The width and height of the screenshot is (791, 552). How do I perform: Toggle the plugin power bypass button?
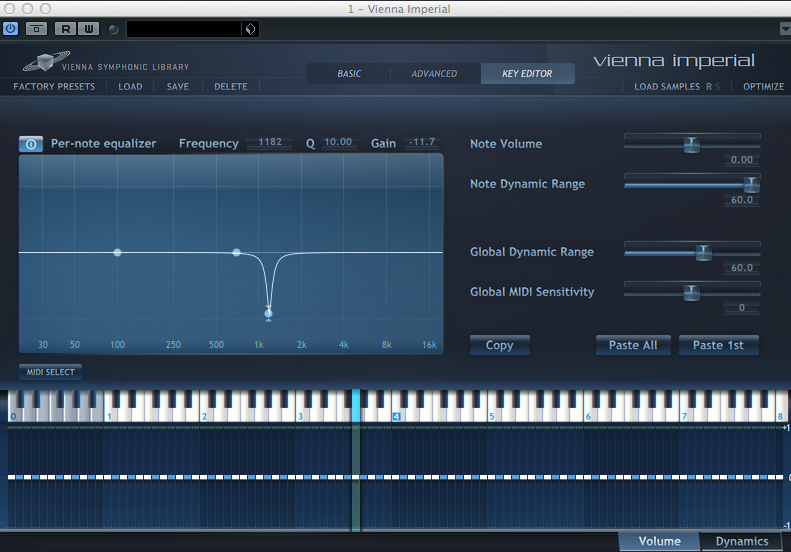pyautogui.click(x=10, y=29)
